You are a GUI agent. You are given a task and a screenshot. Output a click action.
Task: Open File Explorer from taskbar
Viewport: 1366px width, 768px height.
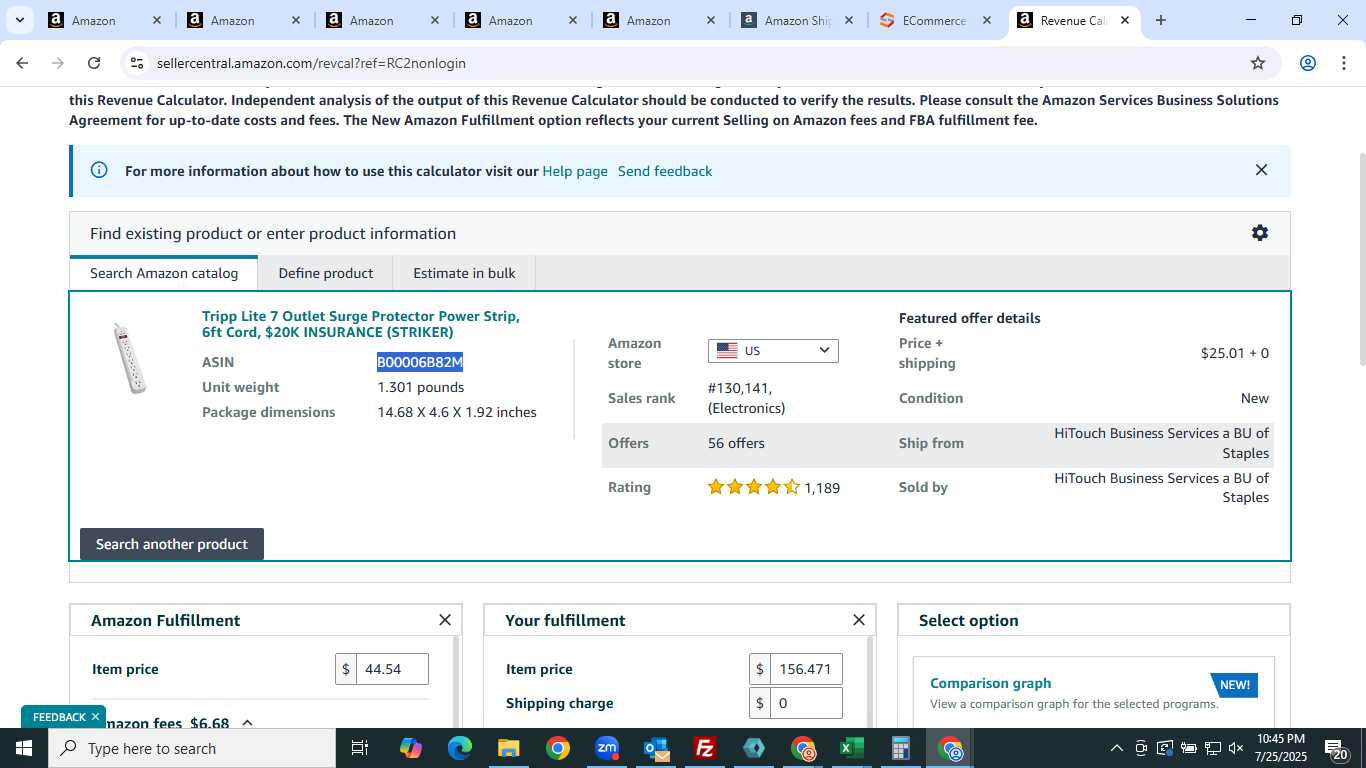tap(508, 748)
